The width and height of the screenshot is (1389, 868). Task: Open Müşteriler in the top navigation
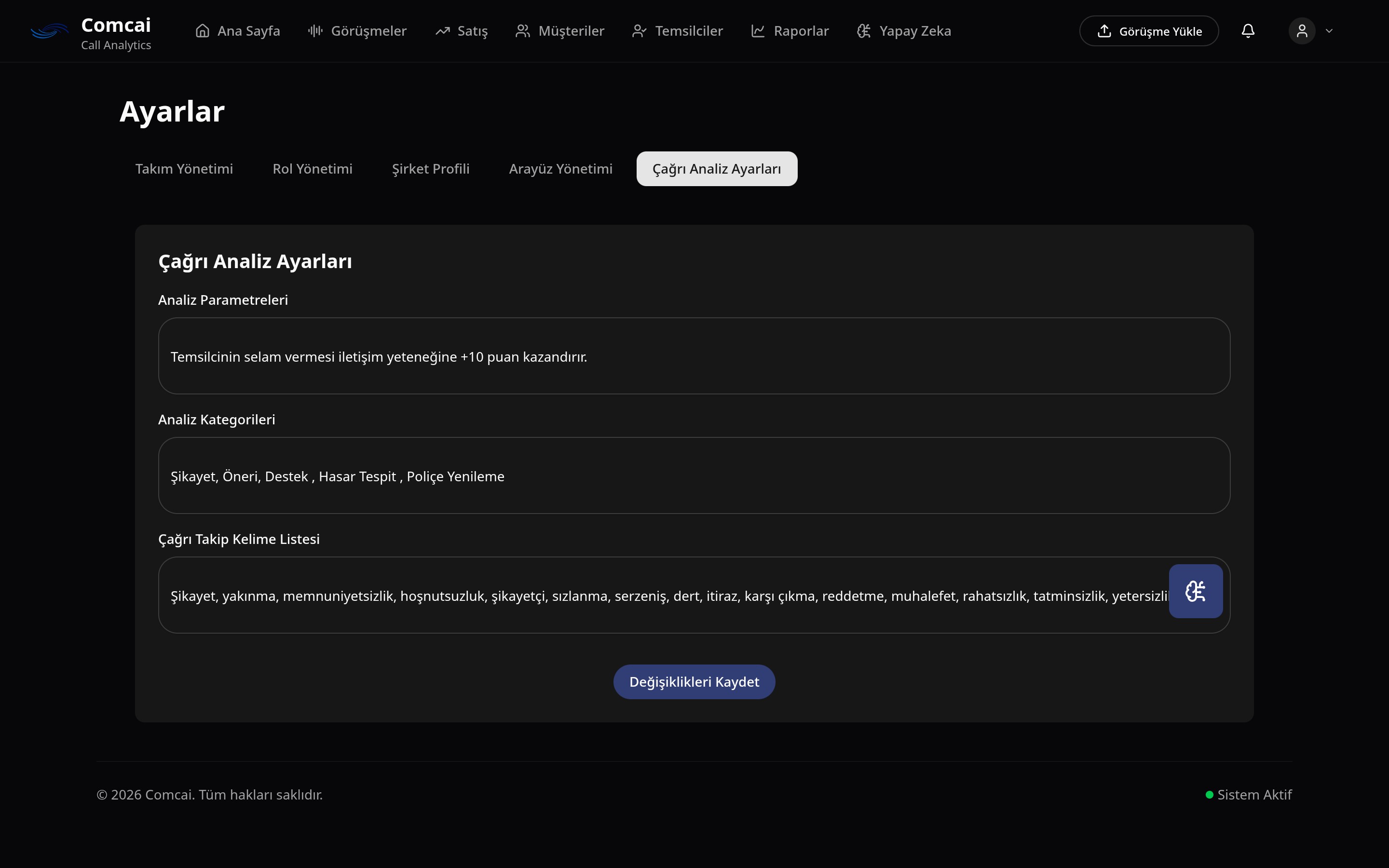[559, 31]
